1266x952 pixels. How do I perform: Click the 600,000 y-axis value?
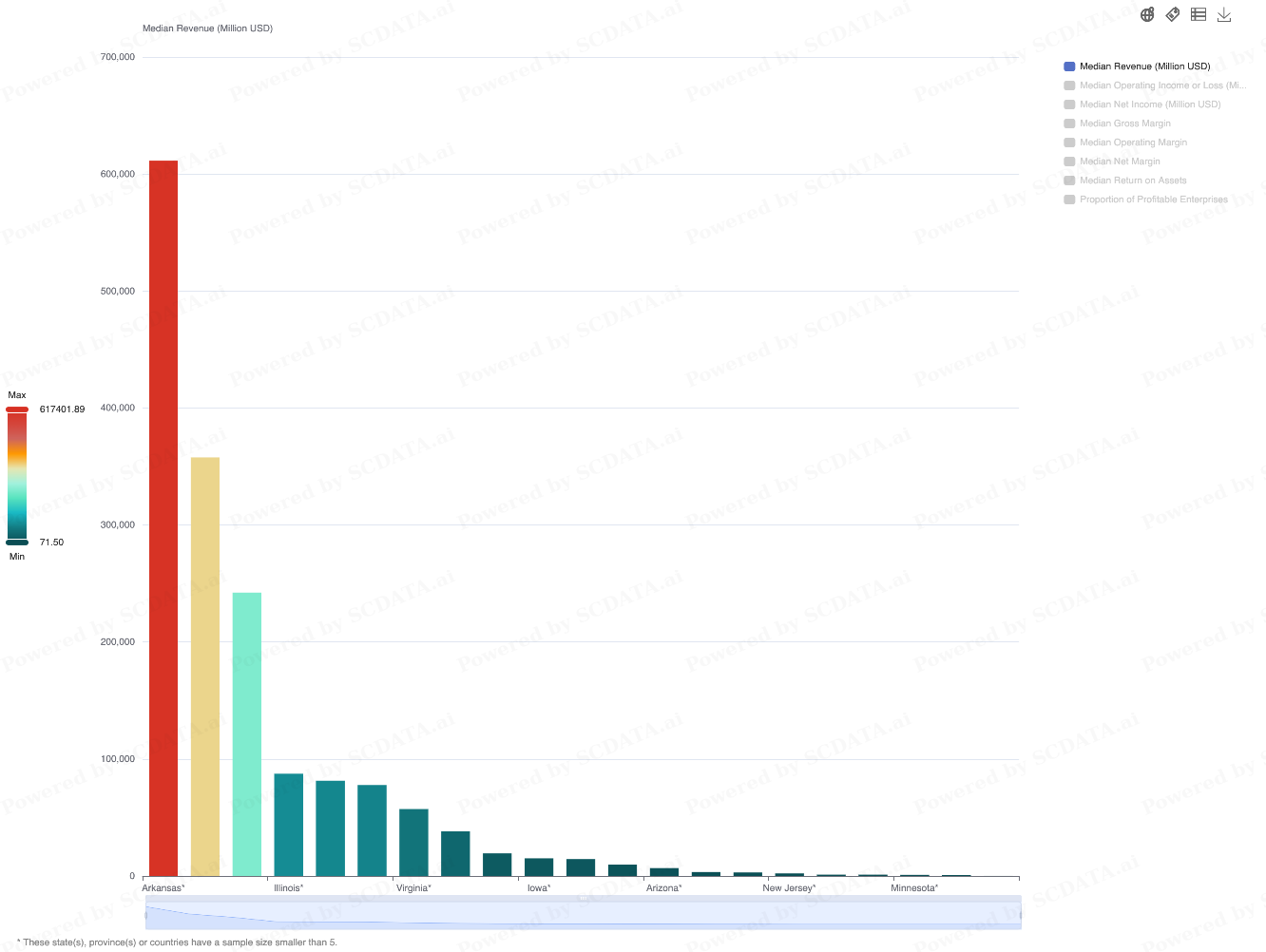[x=118, y=174]
